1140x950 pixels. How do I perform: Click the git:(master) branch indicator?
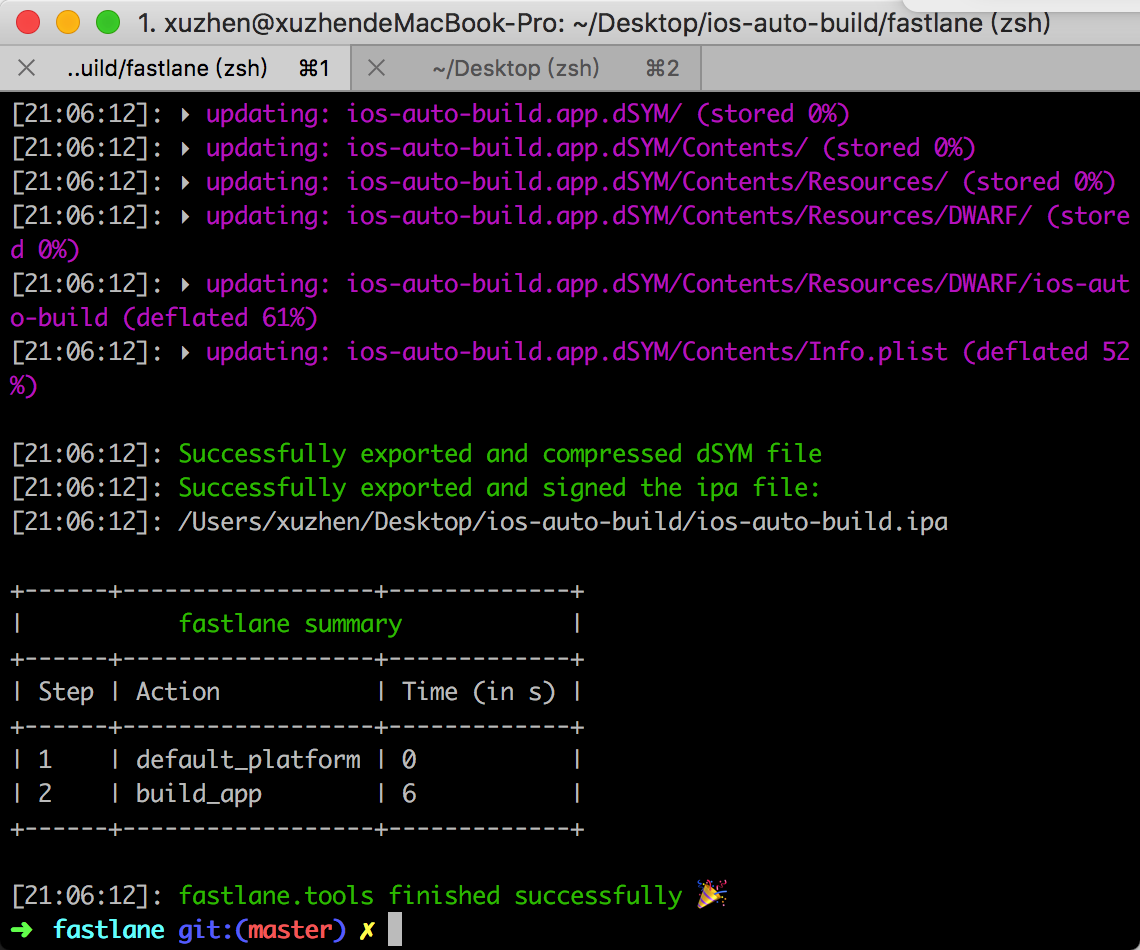[x=262, y=930]
